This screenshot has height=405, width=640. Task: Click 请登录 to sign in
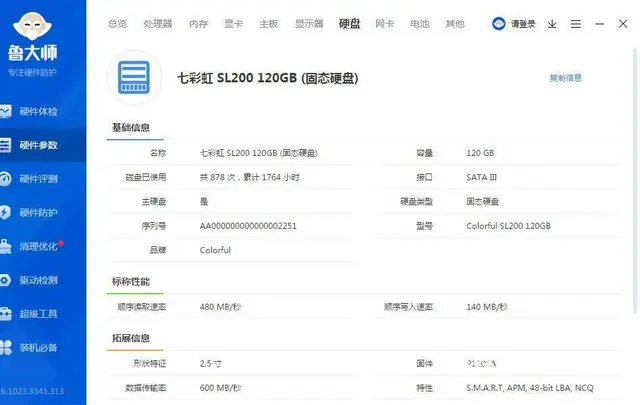515,23
